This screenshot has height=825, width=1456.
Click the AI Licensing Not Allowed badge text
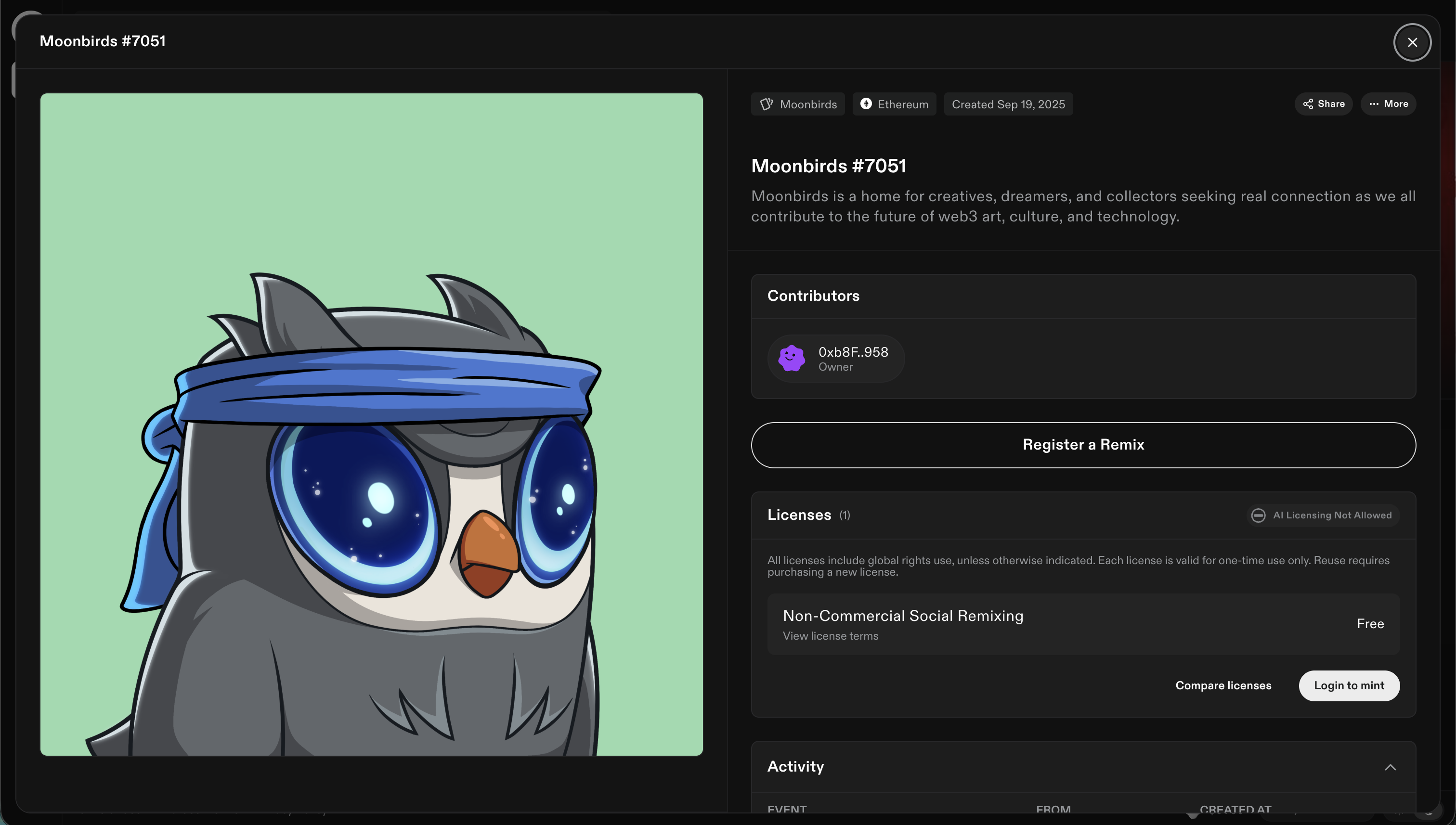pos(1332,516)
